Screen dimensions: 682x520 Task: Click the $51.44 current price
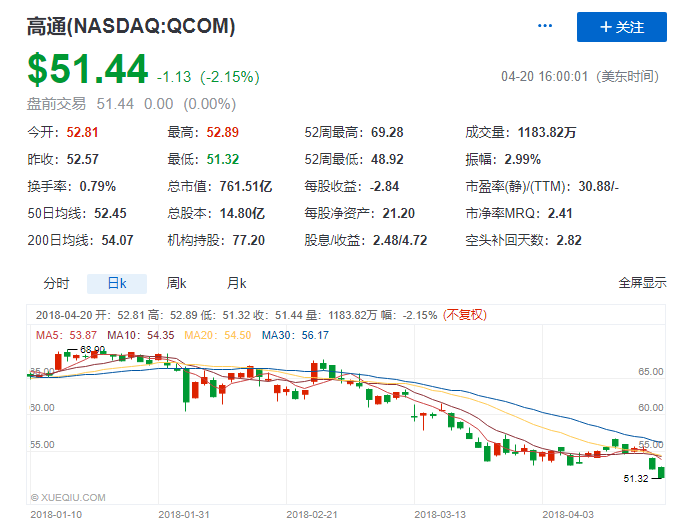point(88,69)
